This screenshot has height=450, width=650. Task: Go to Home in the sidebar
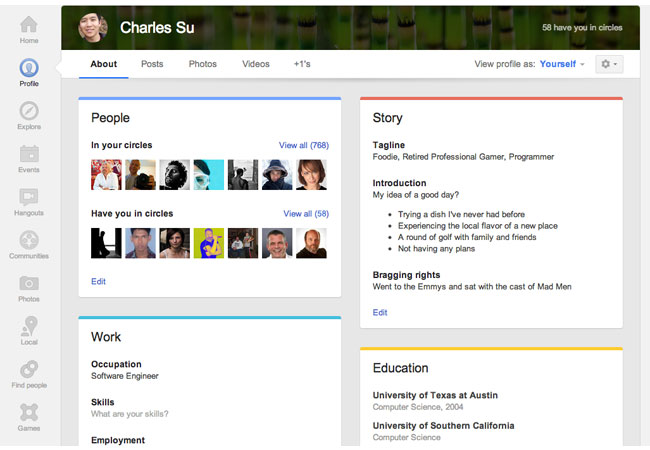click(x=29, y=28)
